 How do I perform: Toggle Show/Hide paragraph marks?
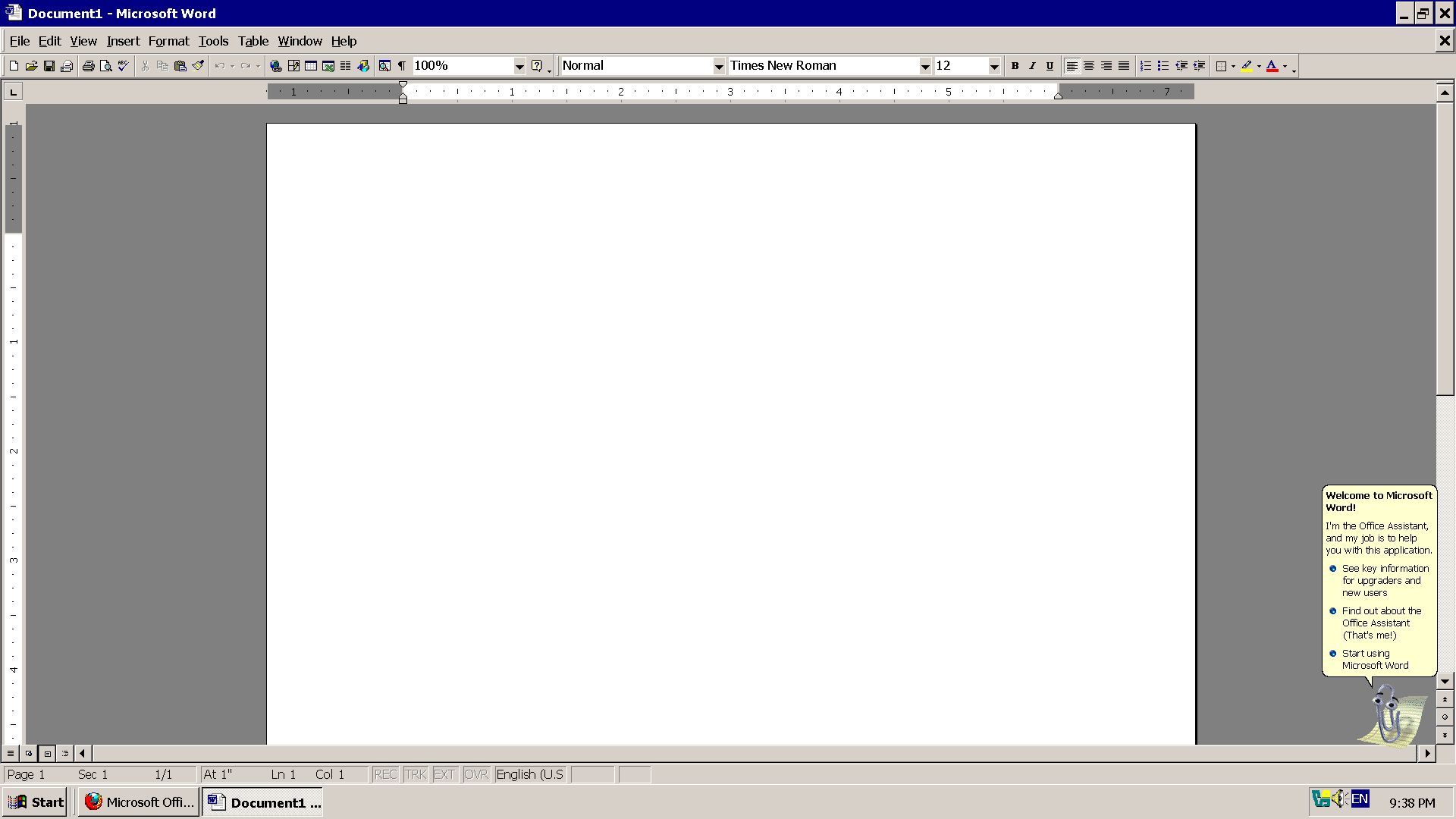click(x=402, y=66)
